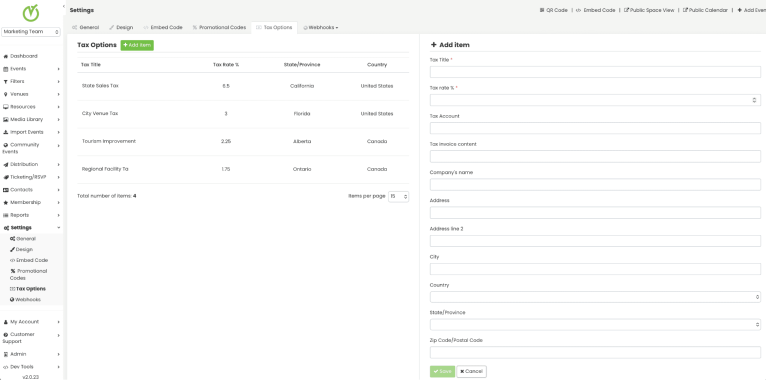Viewport: 766px width, 380px height.
Task: Select Webhooks in sidebar submenu
Action: click(x=25, y=299)
